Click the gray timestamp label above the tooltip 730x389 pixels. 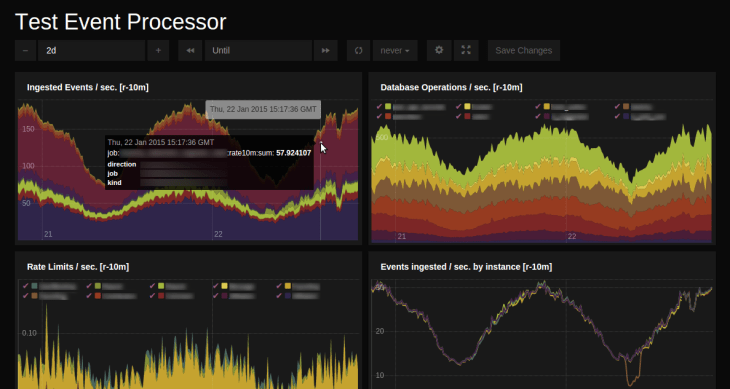[x=263, y=109]
